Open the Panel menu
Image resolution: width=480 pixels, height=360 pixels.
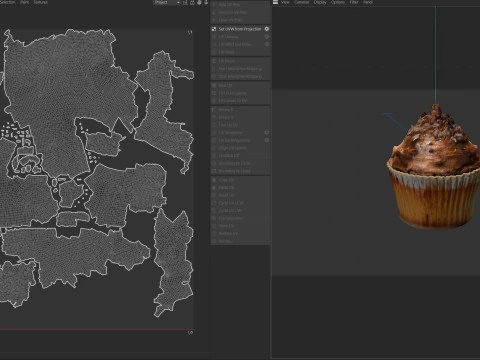point(368,2)
